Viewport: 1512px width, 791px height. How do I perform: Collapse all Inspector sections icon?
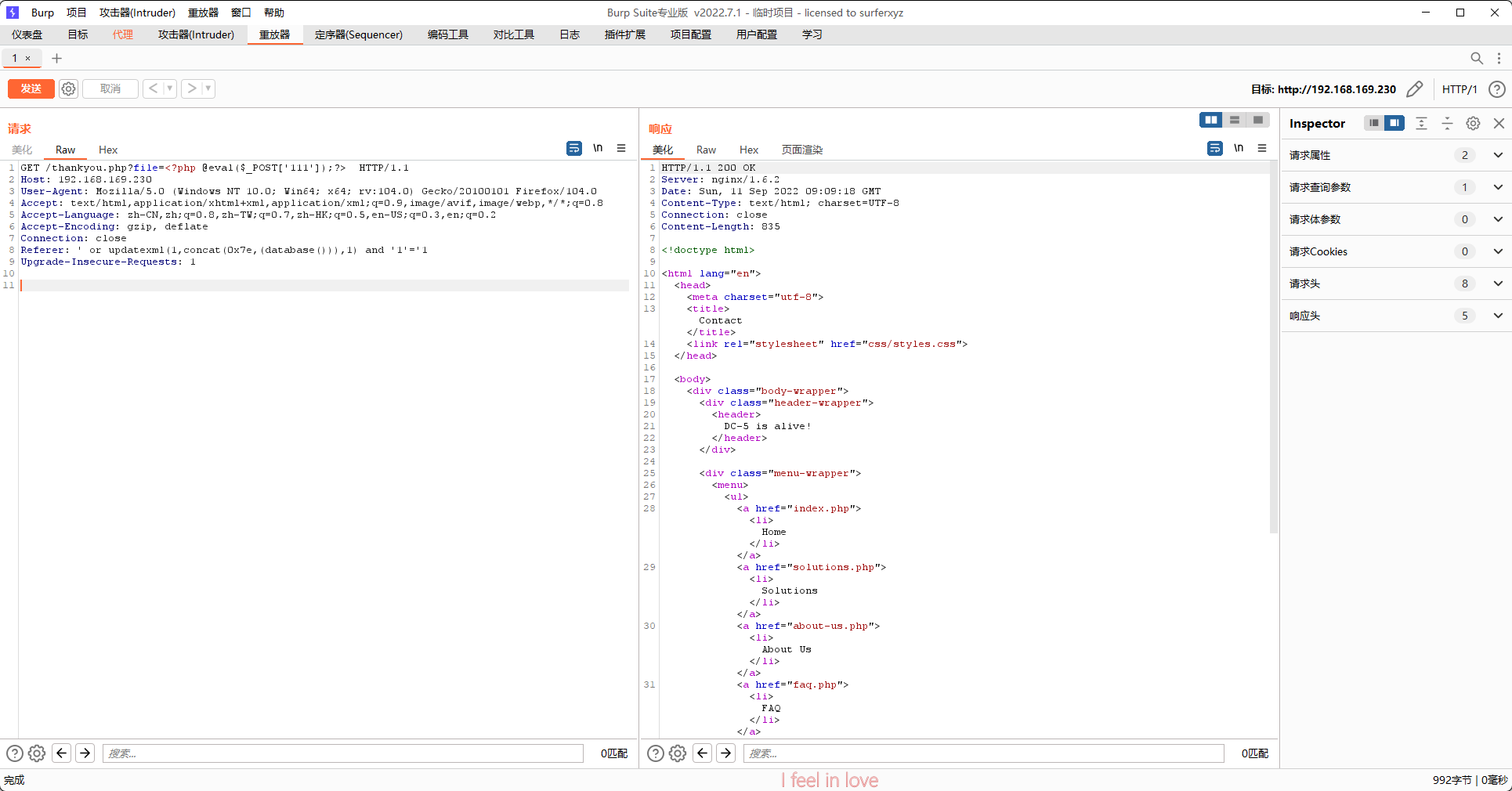coord(1448,123)
